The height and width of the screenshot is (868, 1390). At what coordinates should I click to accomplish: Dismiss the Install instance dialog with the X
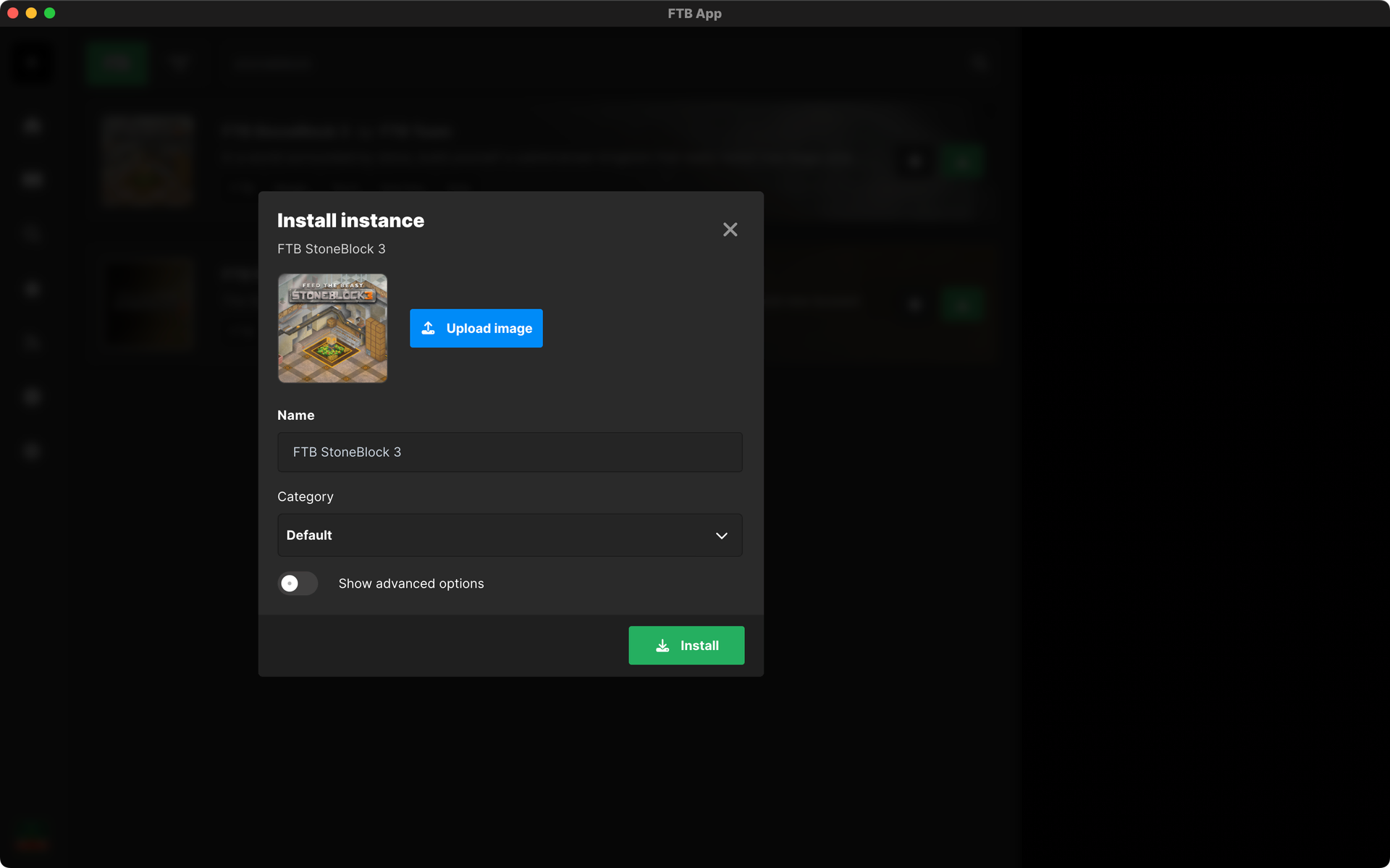click(x=730, y=229)
